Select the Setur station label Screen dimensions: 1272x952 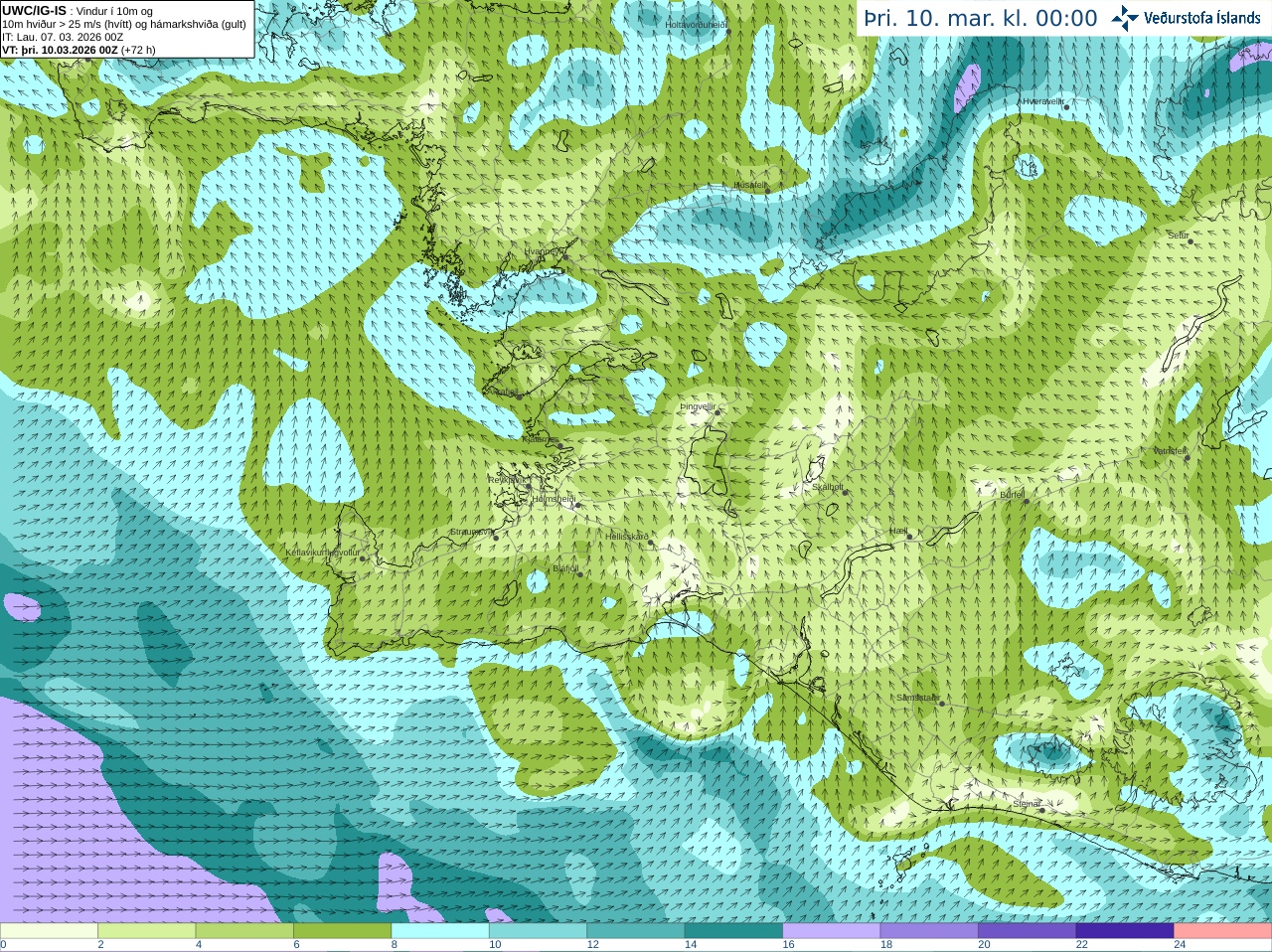coord(1178,236)
